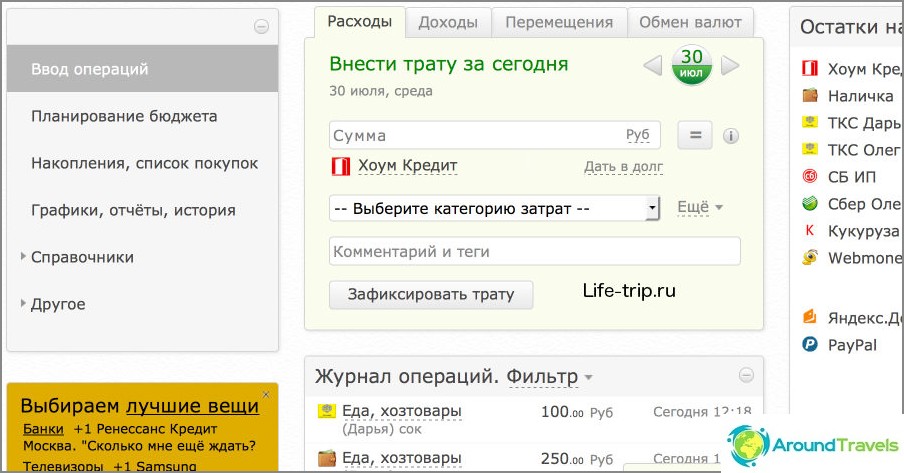Click card icon of 100.00 Руб entry
The width and height of the screenshot is (904, 473).
pos(327,411)
